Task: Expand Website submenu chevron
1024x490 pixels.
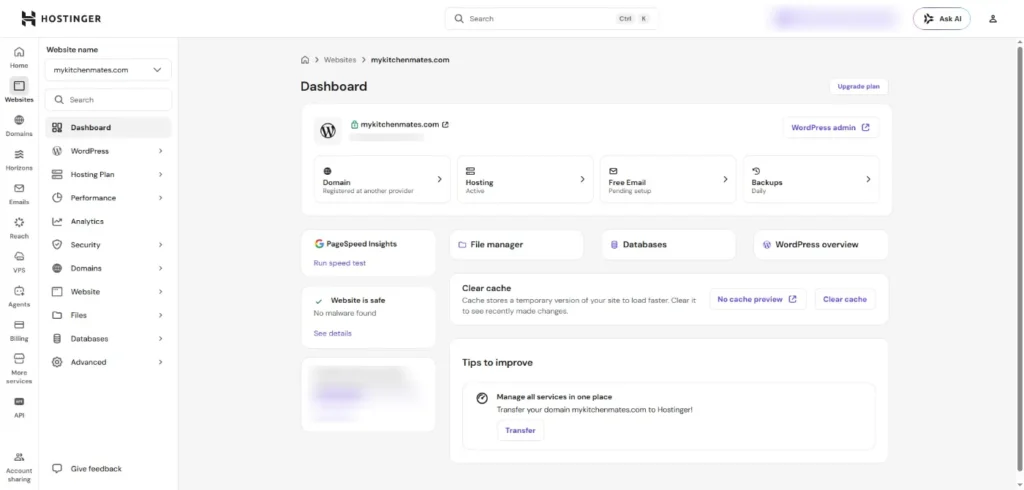Action: click(x=161, y=292)
